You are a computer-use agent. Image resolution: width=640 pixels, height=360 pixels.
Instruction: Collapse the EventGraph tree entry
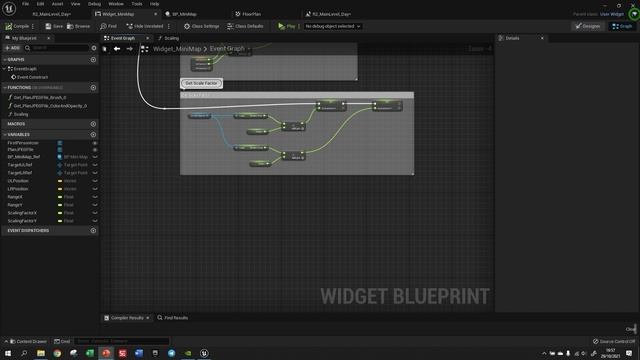(4, 69)
